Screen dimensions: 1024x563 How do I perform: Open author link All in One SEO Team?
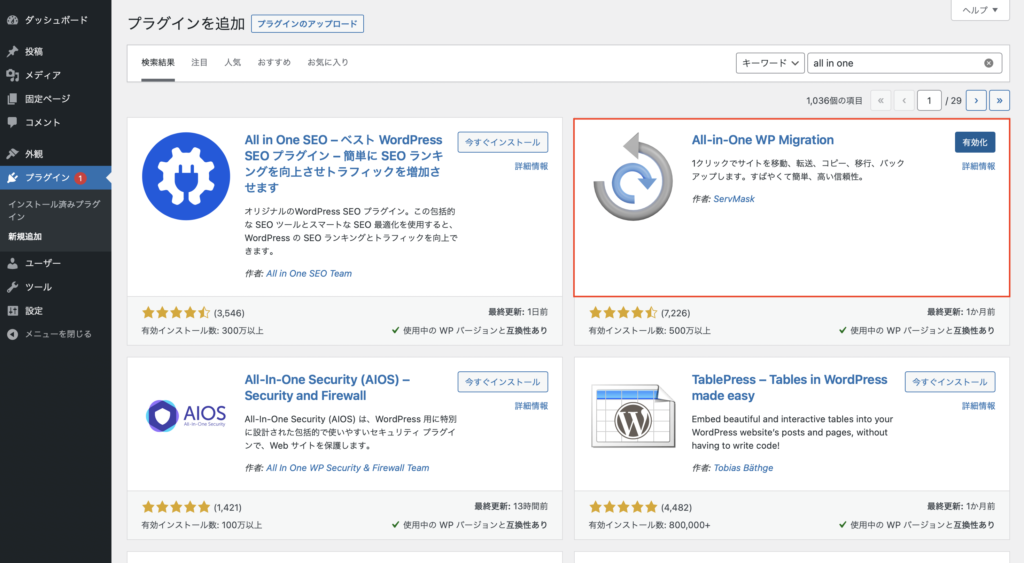[309, 274]
